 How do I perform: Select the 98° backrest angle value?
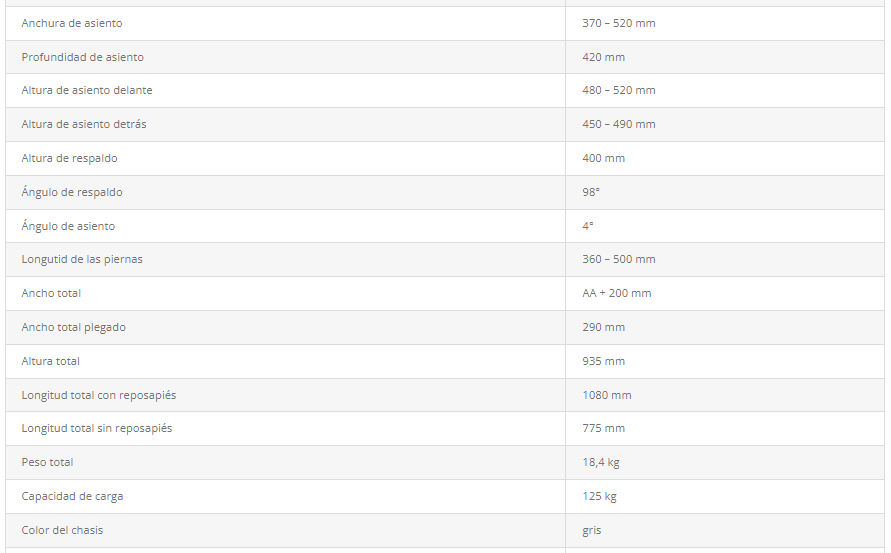[591, 192]
